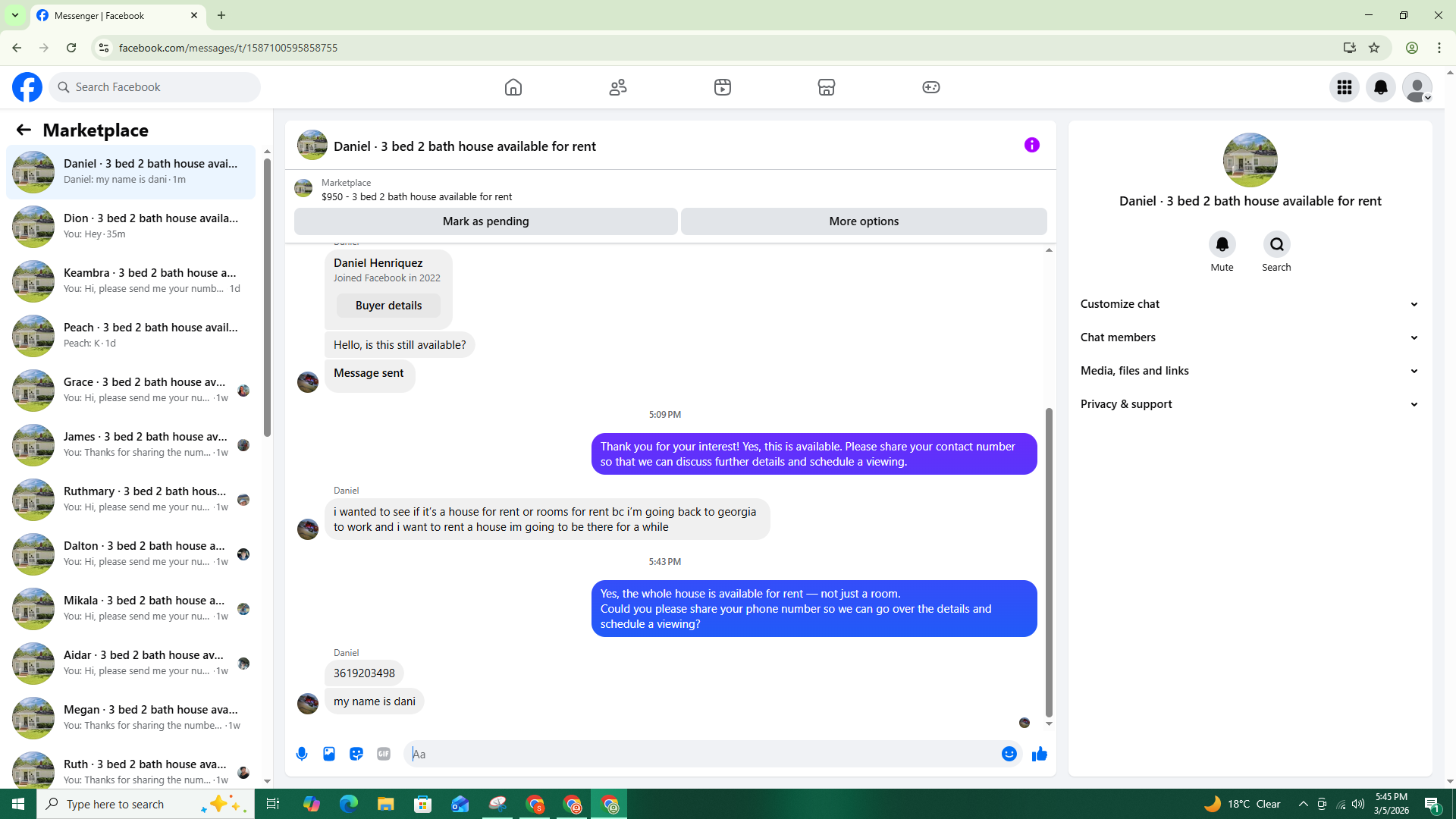
Task: Click the Mark as pending button
Action: tap(485, 221)
